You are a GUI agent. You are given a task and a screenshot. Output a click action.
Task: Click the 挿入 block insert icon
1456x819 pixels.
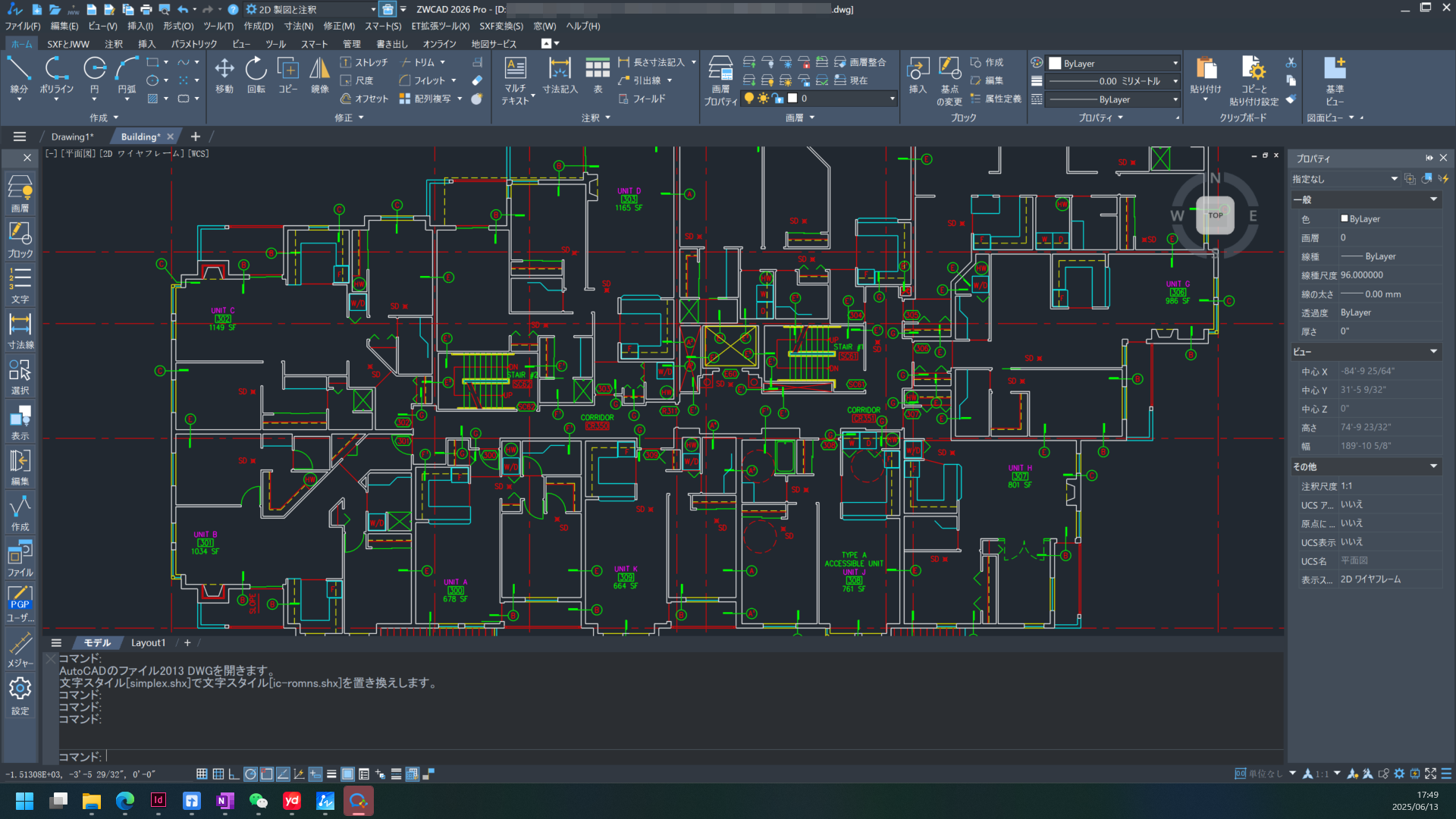(x=918, y=75)
